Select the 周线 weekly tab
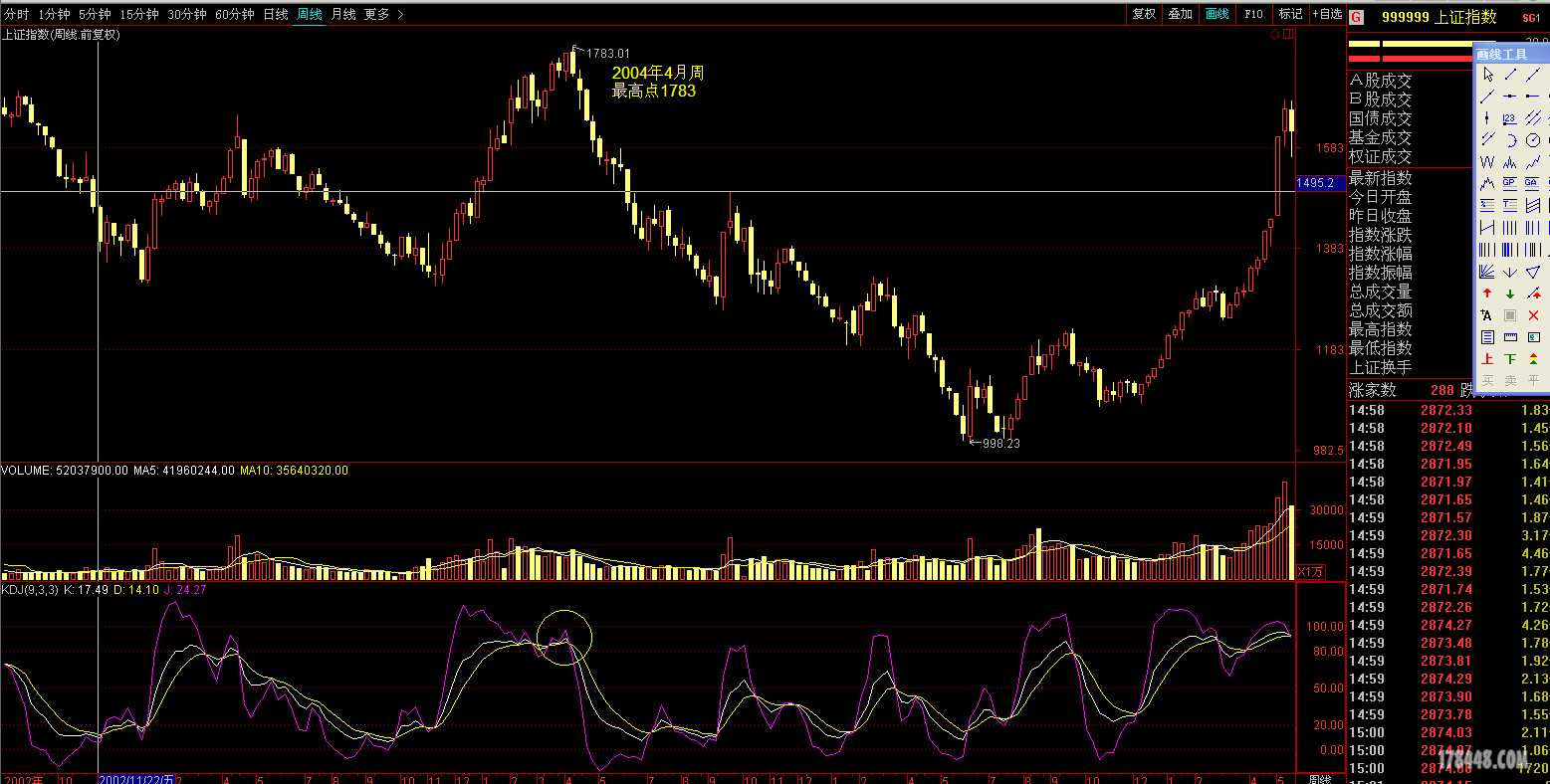Screen dimensions: 1550x784 tap(310, 14)
